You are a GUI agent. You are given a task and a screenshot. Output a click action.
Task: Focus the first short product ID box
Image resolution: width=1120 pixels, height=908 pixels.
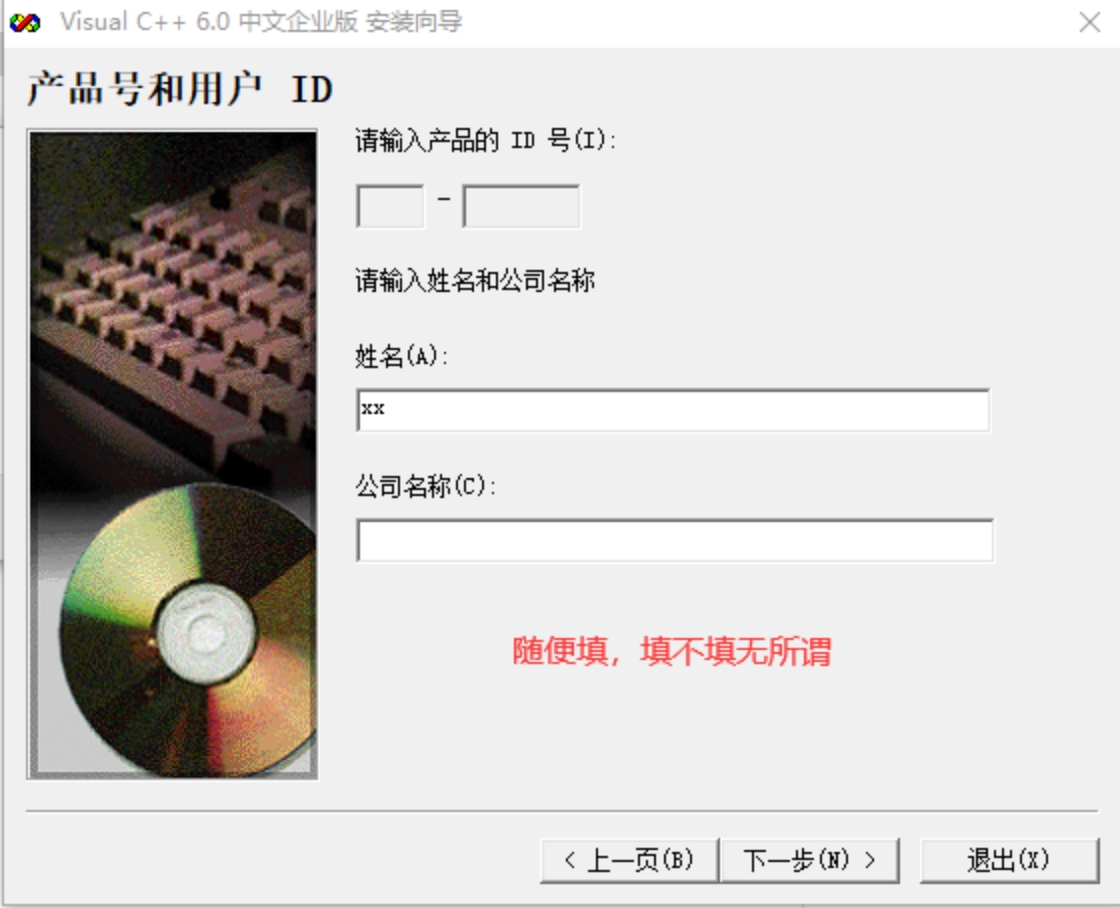click(390, 206)
